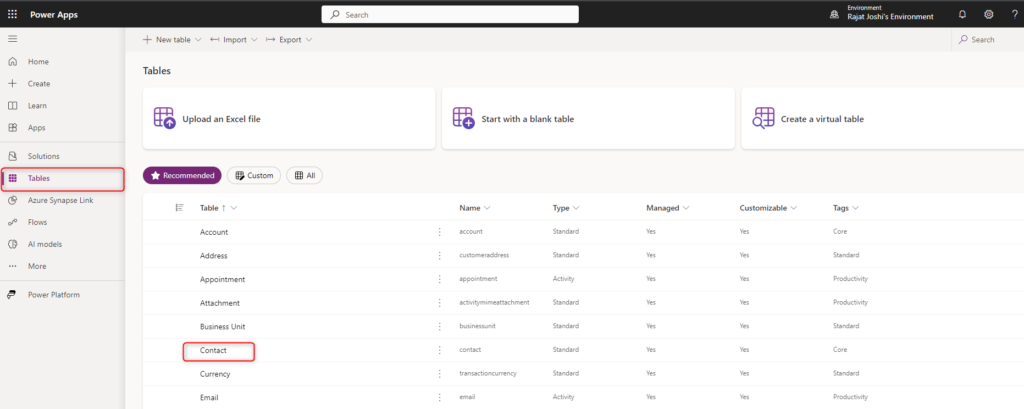
Task: Open more options for Address row
Action: pos(440,255)
